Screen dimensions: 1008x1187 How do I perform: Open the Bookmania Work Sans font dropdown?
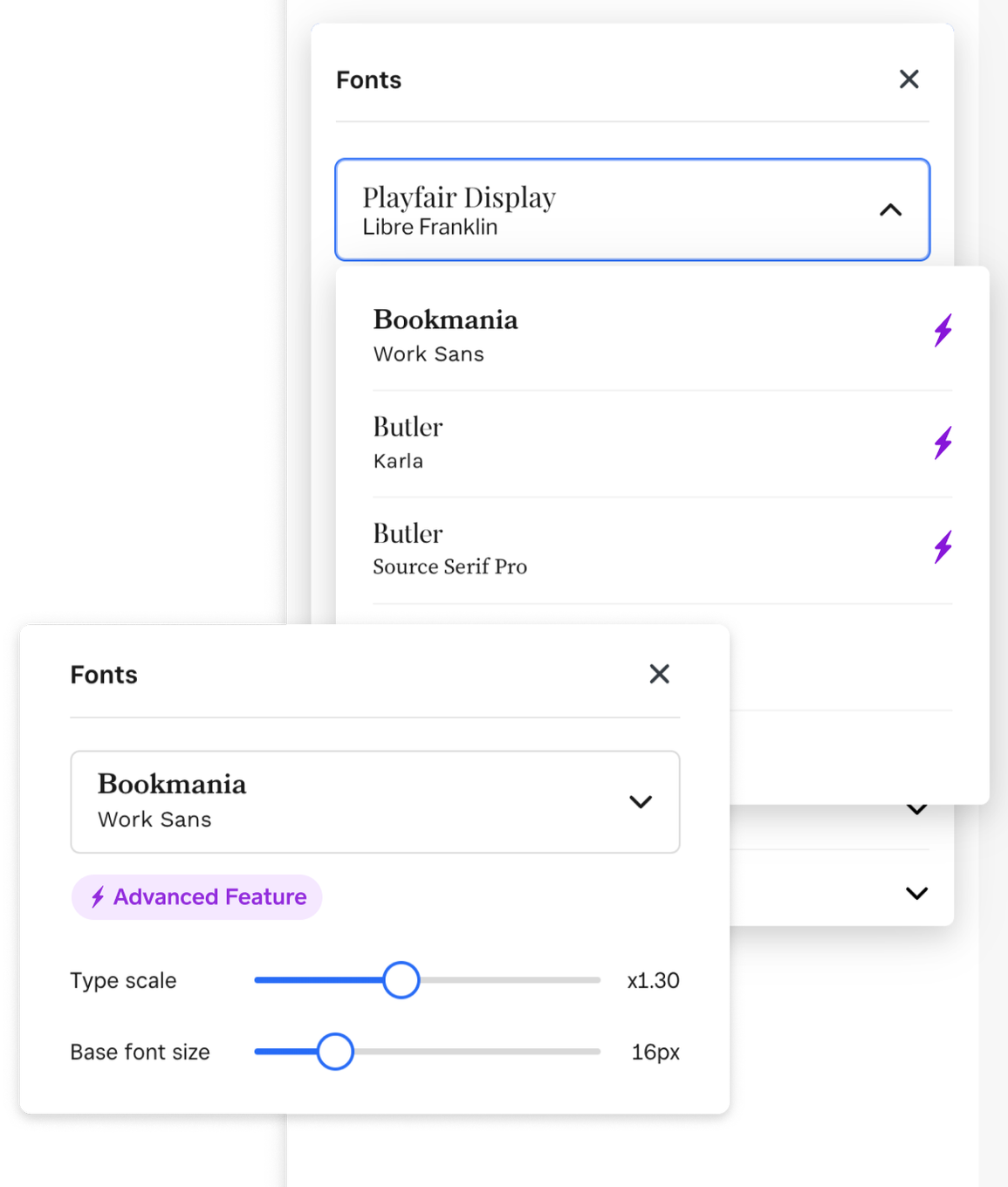tap(641, 802)
